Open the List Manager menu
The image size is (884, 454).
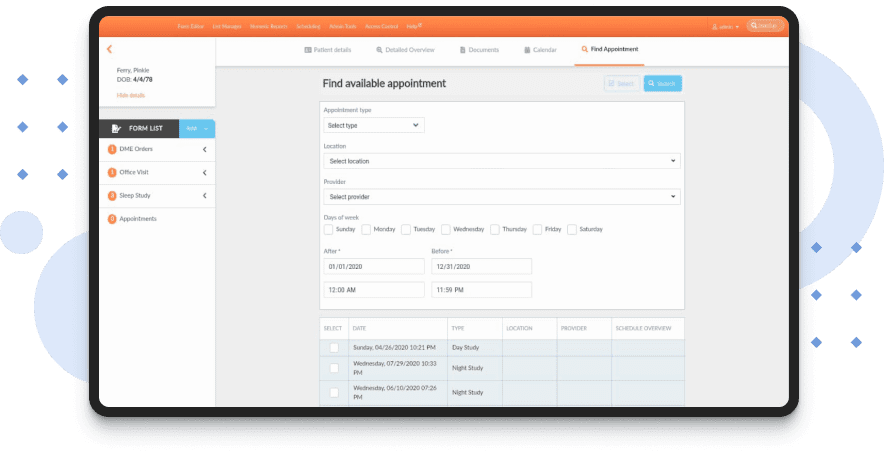(227, 27)
